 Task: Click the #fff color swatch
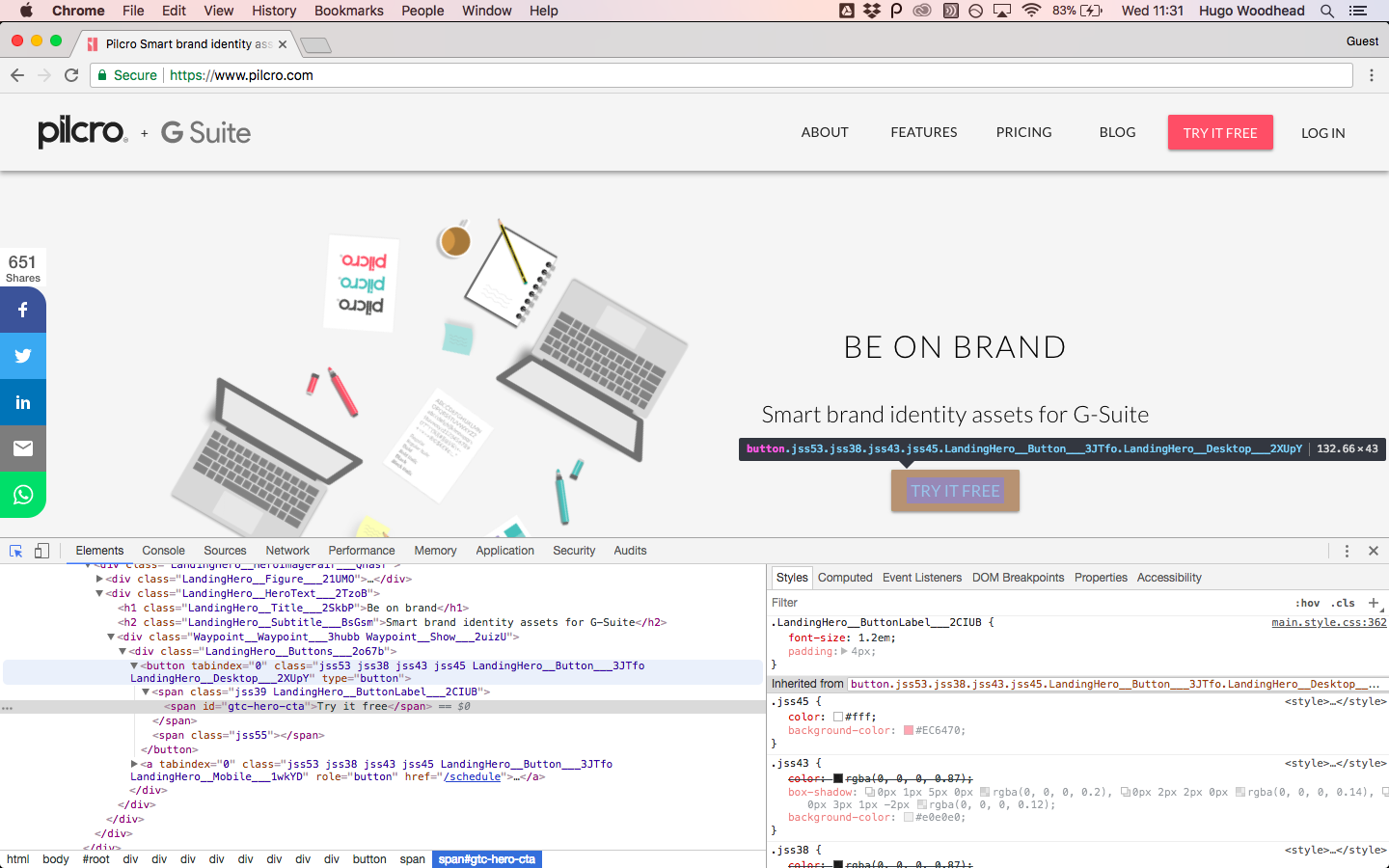[x=838, y=717]
